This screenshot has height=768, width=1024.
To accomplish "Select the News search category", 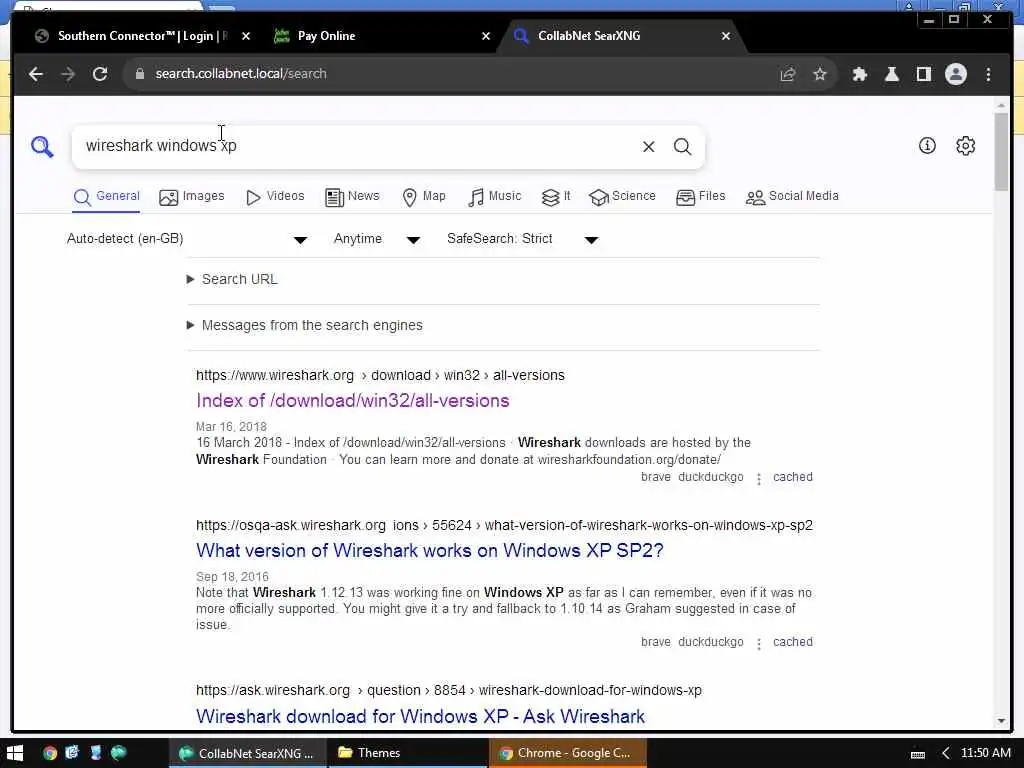I will [352, 197].
